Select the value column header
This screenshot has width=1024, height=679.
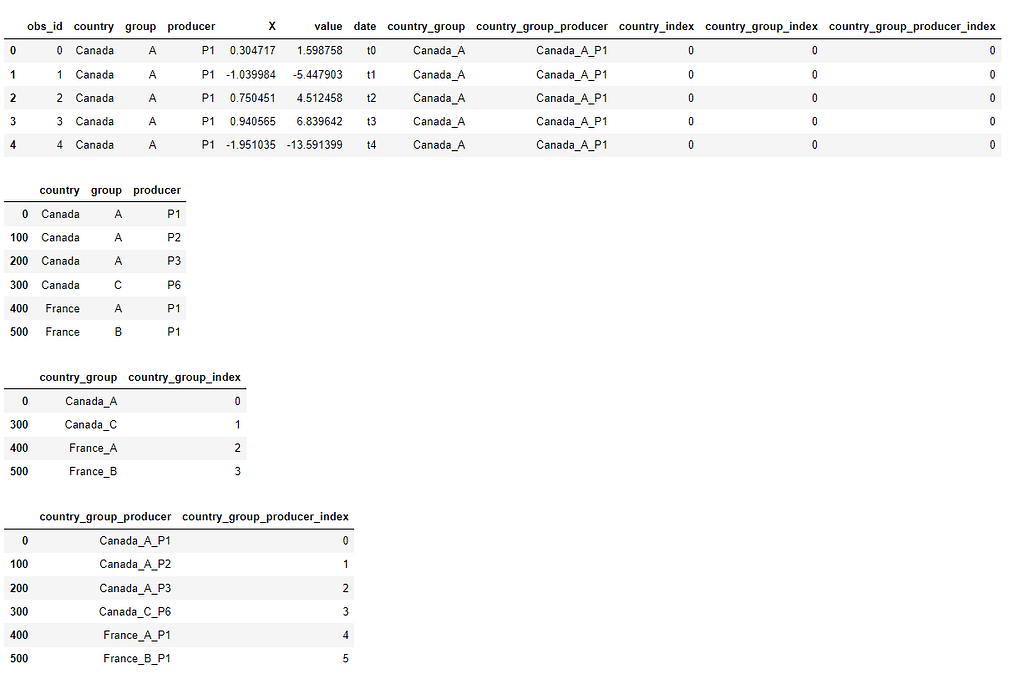(x=329, y=26)
